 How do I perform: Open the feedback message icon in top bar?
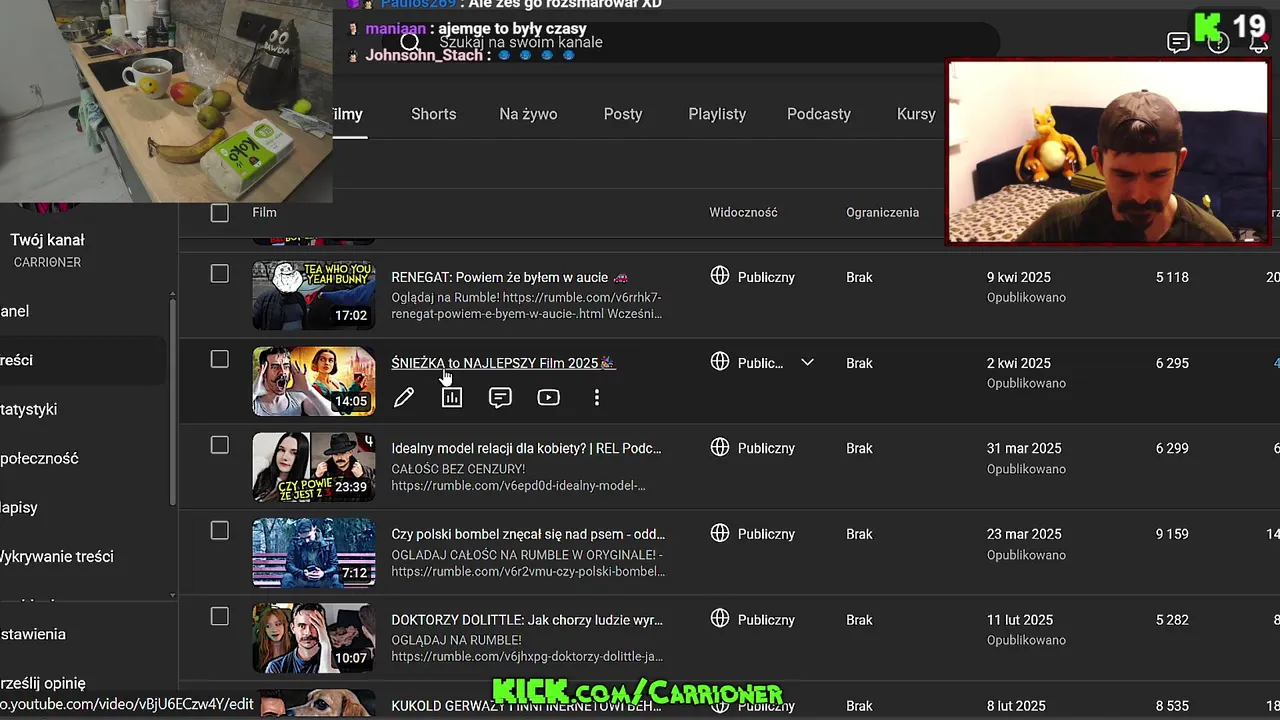click(x=1178, y=43)
